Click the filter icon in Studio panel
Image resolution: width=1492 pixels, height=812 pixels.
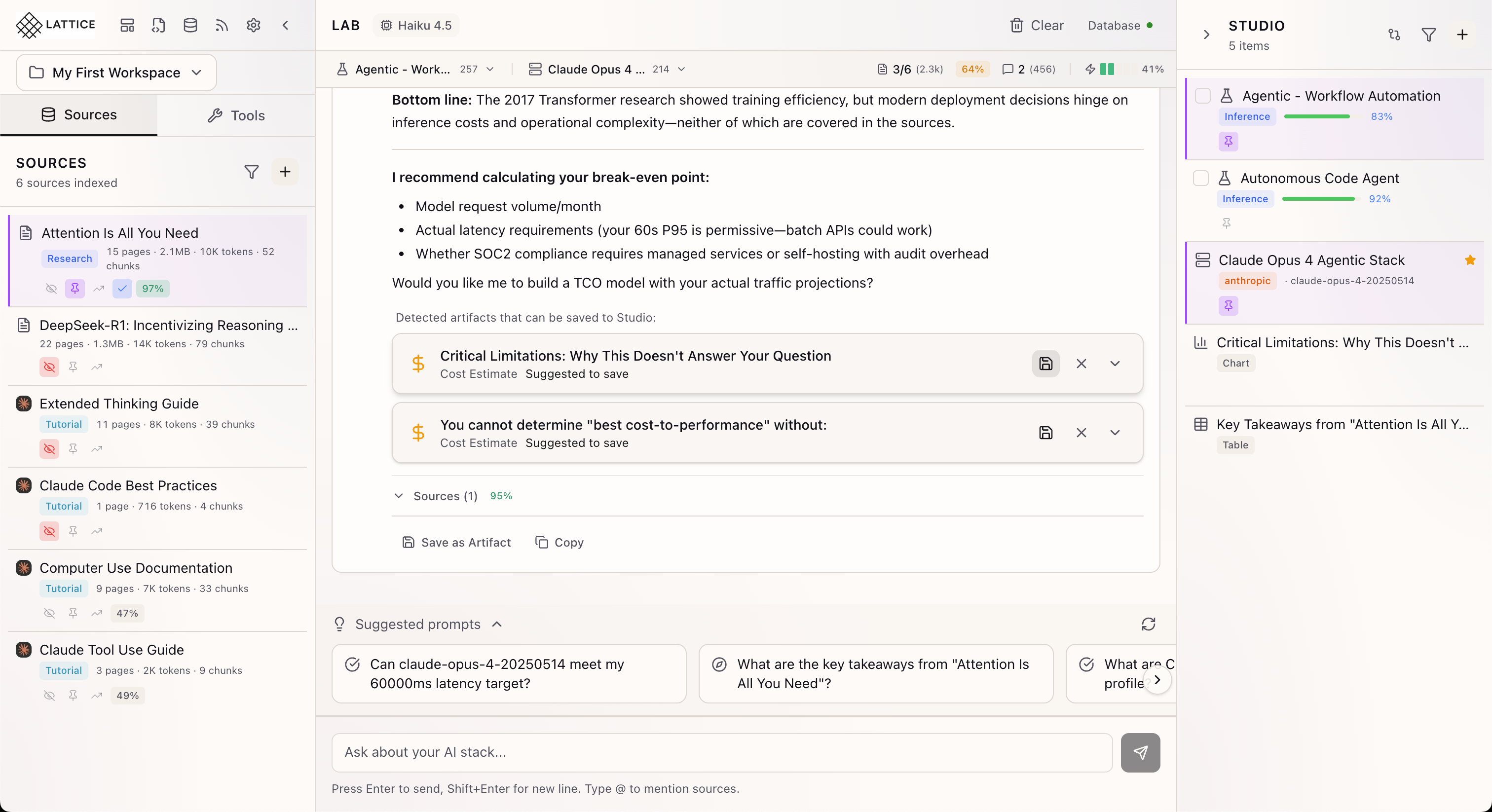pos(1428,35)
